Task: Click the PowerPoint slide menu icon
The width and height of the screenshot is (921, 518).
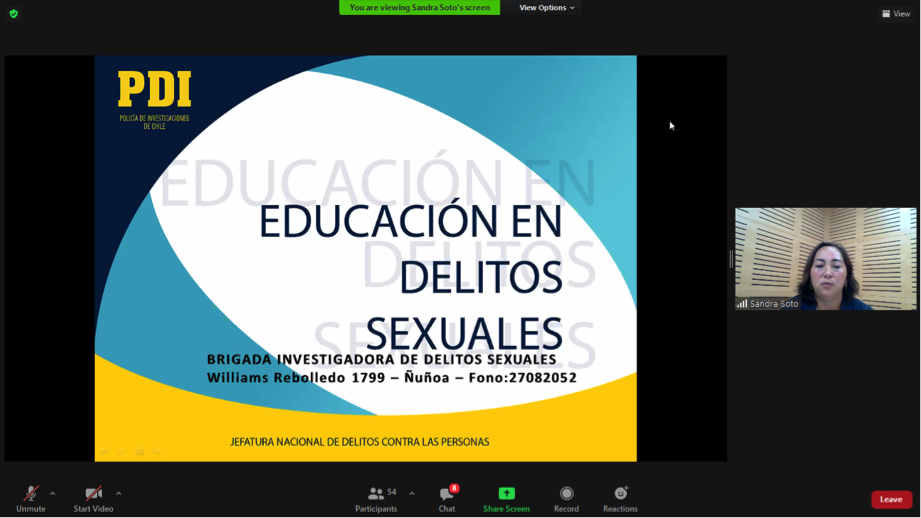Action: point(140,453)
